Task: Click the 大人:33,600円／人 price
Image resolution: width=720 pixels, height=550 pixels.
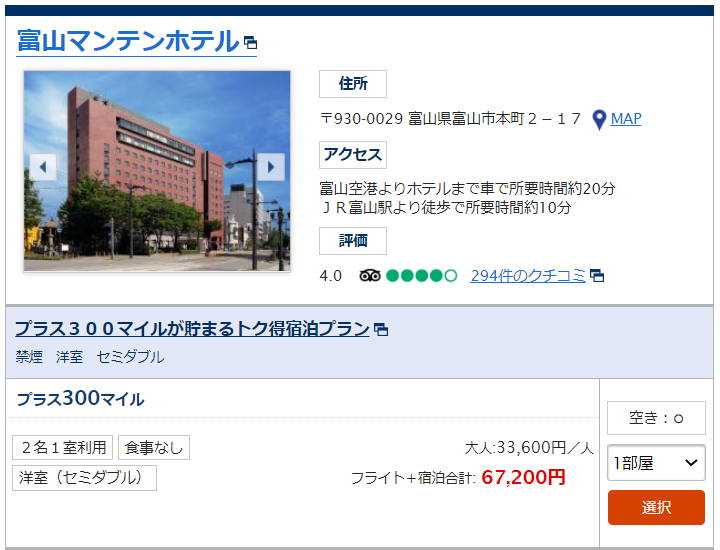Action: click(x=529, y=448)
